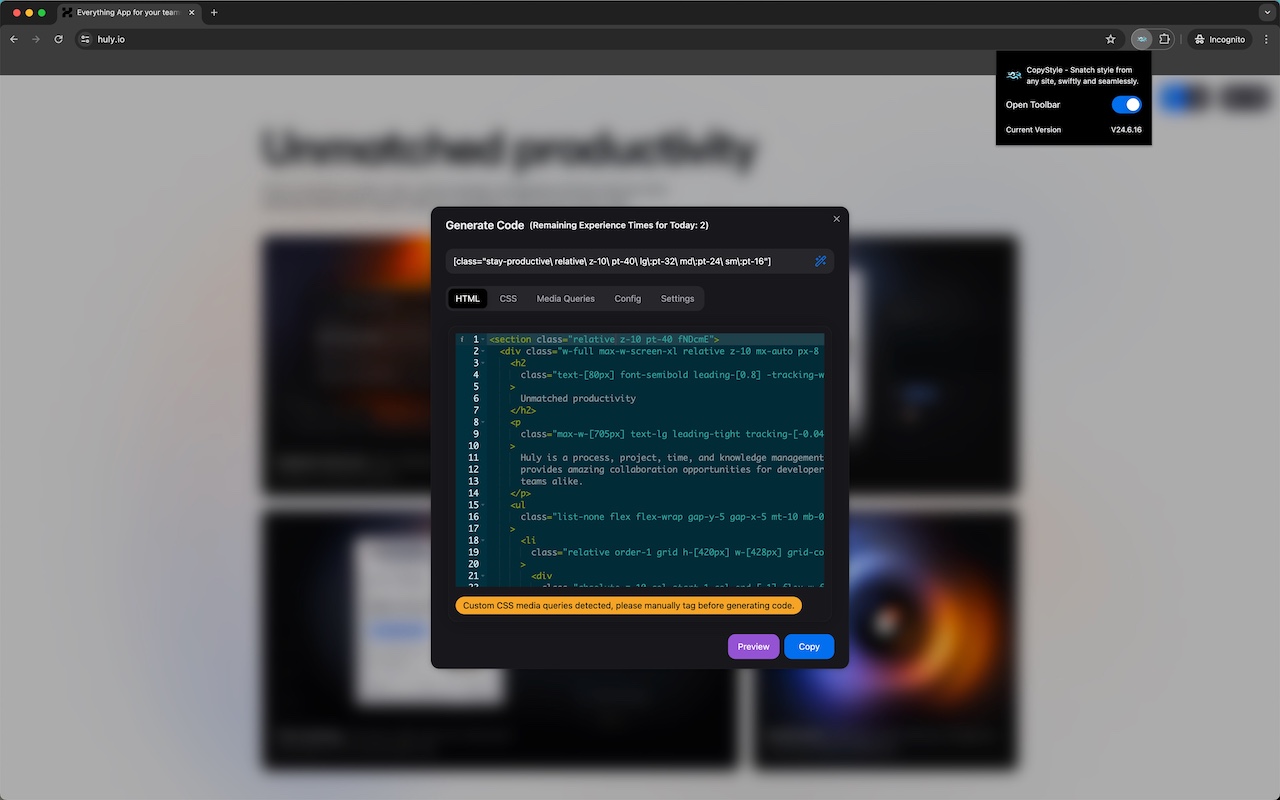The width and height of the screenshot is (1280, 800).
Task: Click the CopyStyle extension icon in toolbar
Action: point(1141,39)
